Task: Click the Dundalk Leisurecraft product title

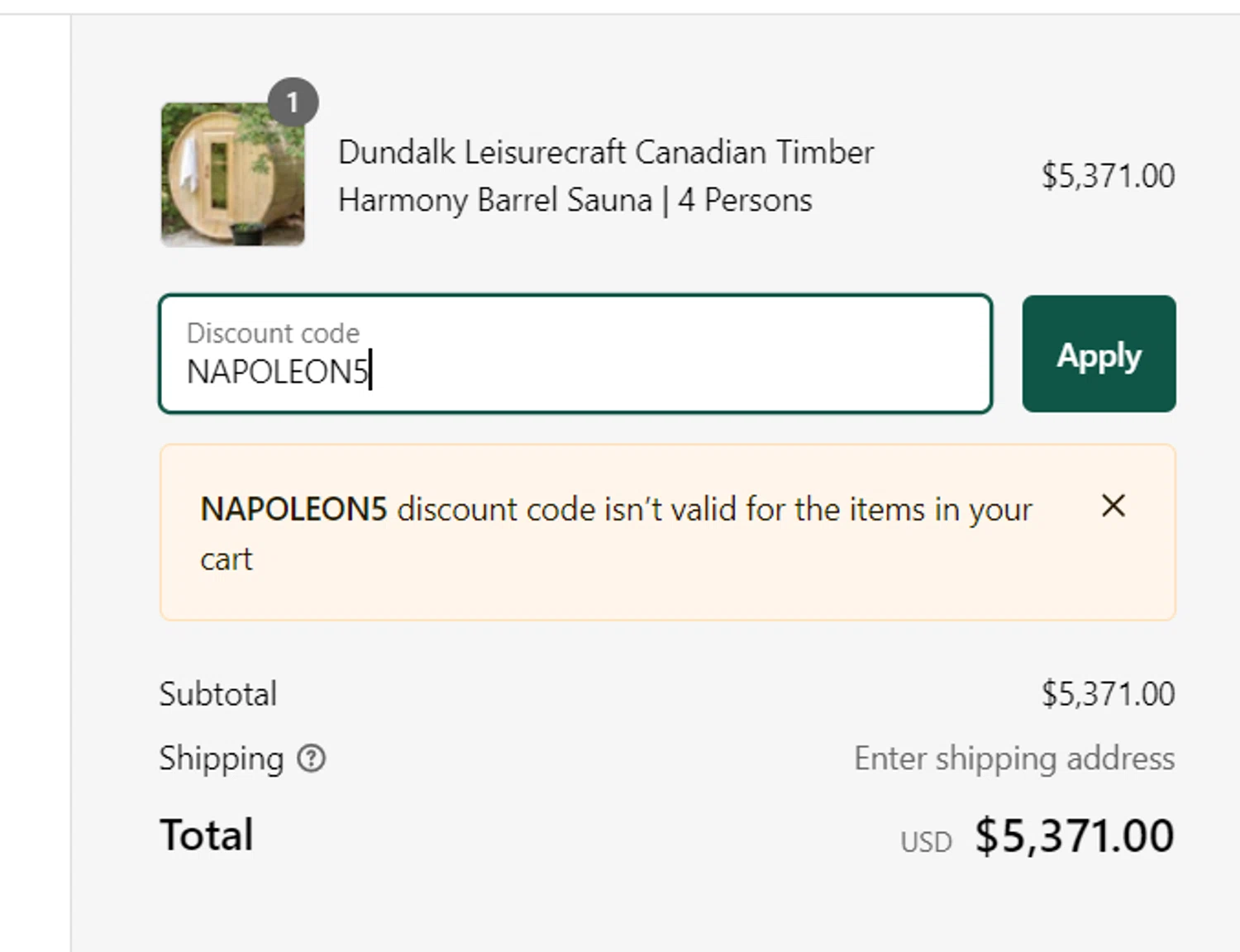Action: click(x=605, y=176)
